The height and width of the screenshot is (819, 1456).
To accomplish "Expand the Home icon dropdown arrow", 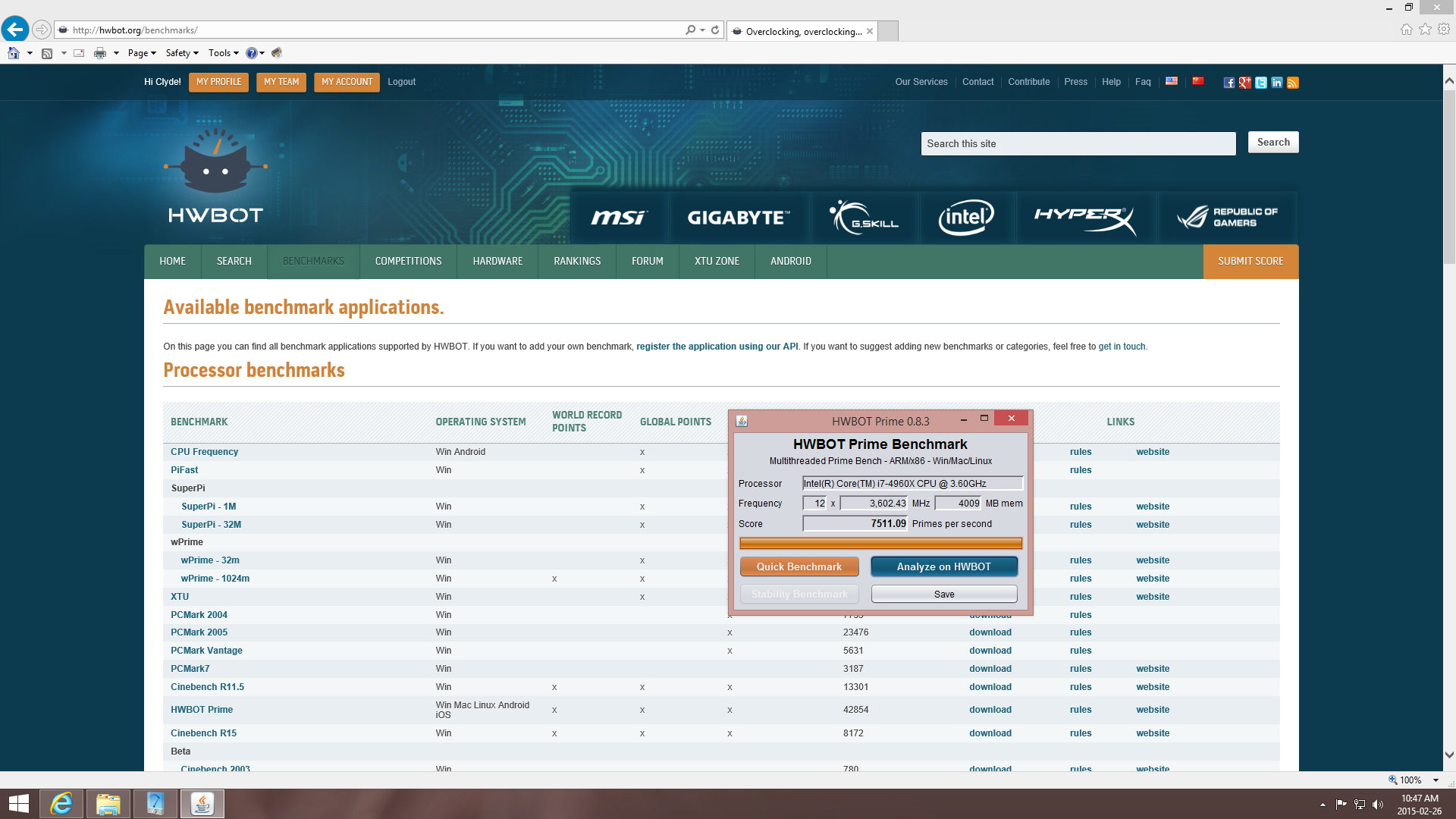I will pos(30,53).
